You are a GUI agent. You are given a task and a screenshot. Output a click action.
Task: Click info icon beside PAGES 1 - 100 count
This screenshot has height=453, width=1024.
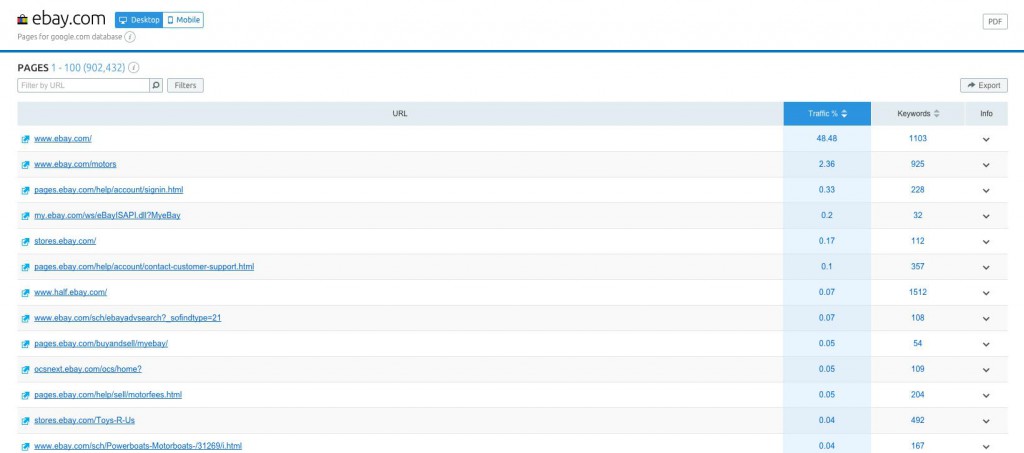[x=133, y=68]
